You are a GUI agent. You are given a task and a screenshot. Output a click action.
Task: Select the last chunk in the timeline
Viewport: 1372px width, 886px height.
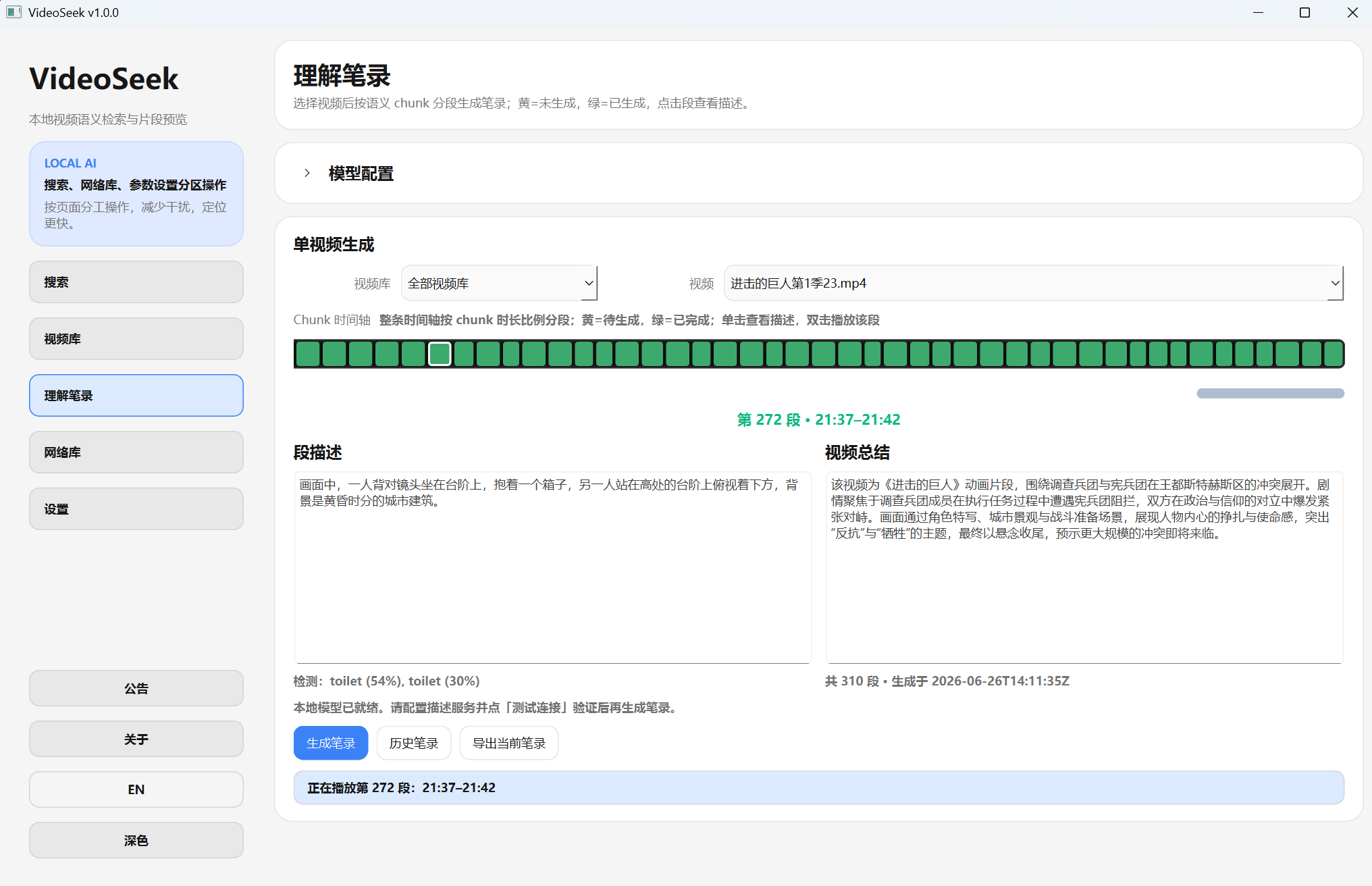tap(1334, 354)
